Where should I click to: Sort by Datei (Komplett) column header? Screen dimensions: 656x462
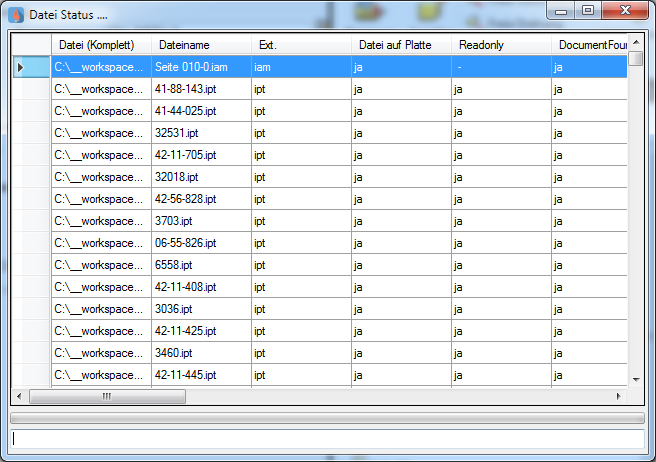[x=100, y=45]
